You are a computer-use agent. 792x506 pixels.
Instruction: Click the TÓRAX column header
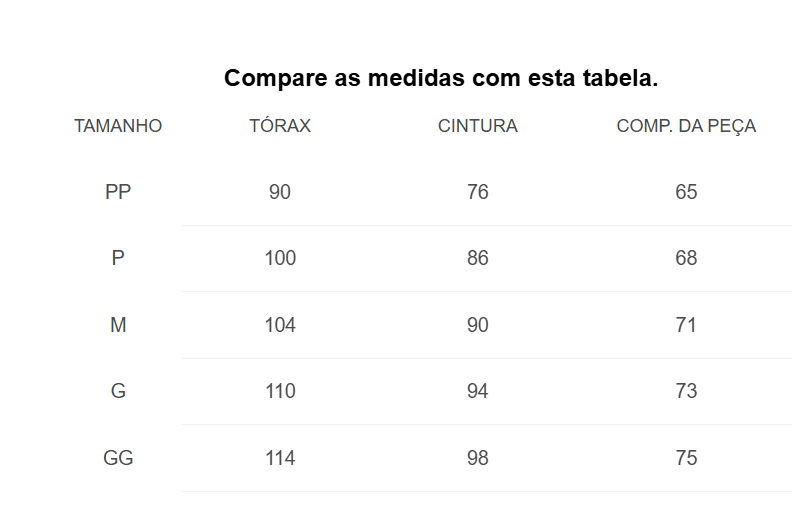point(280,125)
